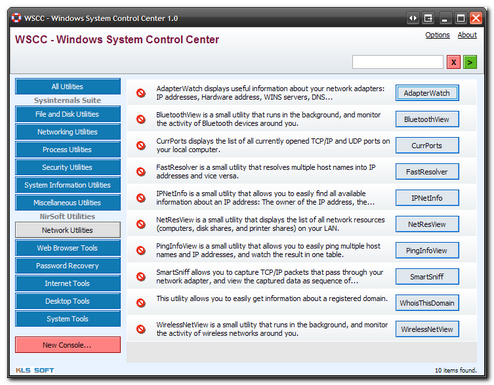Open the Options link
Screen dimensions: 494x385
click(x=437, y=35)
